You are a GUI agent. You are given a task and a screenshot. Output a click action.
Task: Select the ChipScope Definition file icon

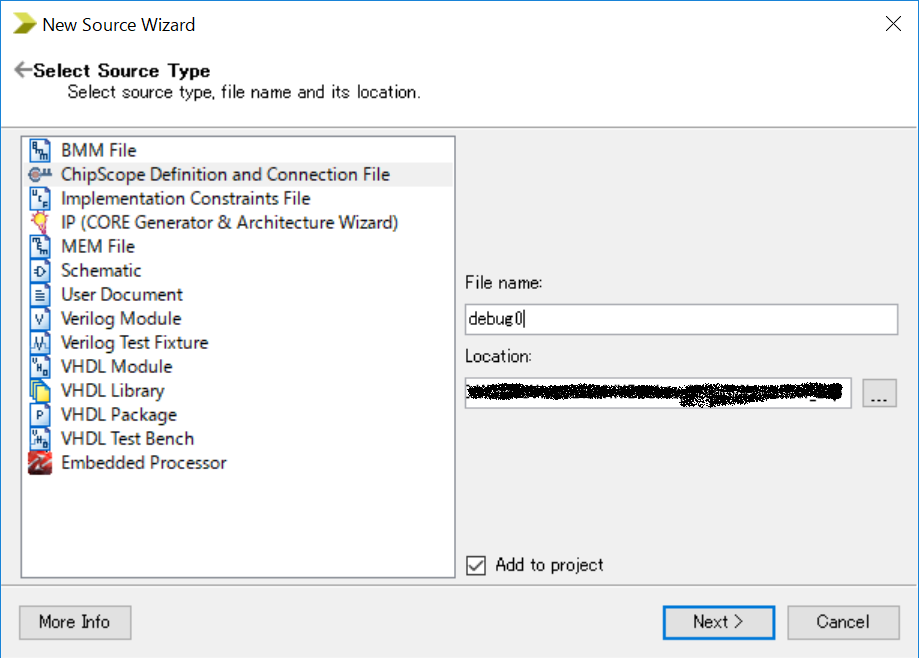click(40, 175)
